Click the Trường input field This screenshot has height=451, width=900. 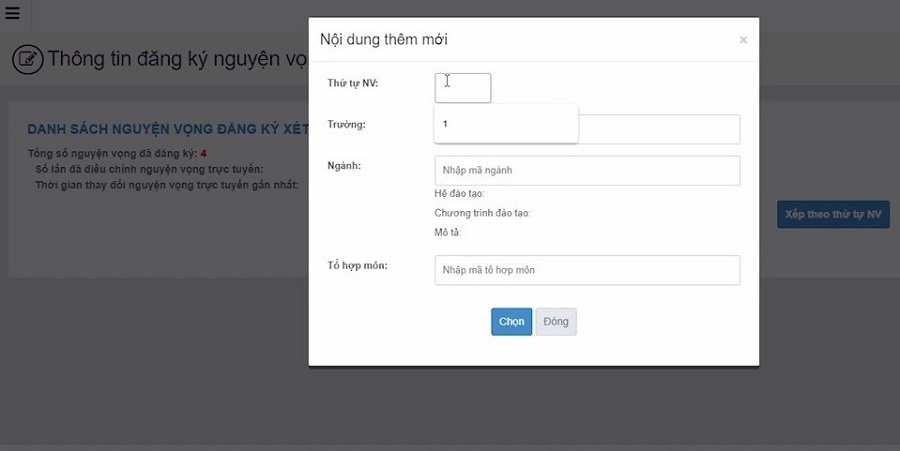(x=660, y=129)
